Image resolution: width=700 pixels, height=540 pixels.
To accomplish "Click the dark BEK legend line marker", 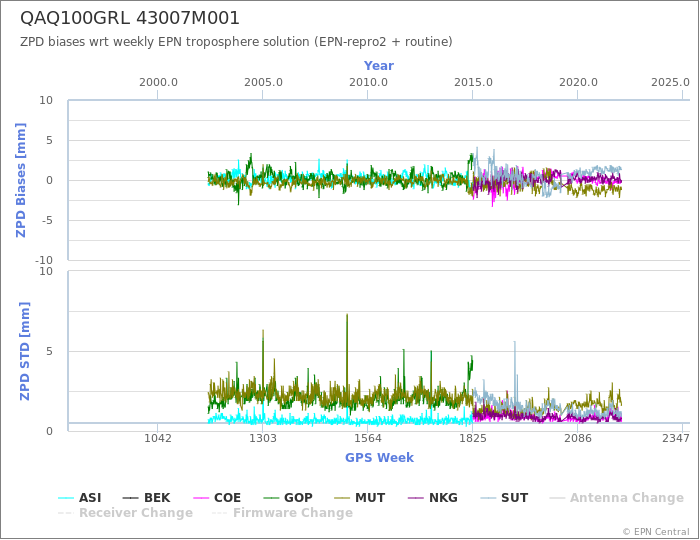I will [130, 498].
